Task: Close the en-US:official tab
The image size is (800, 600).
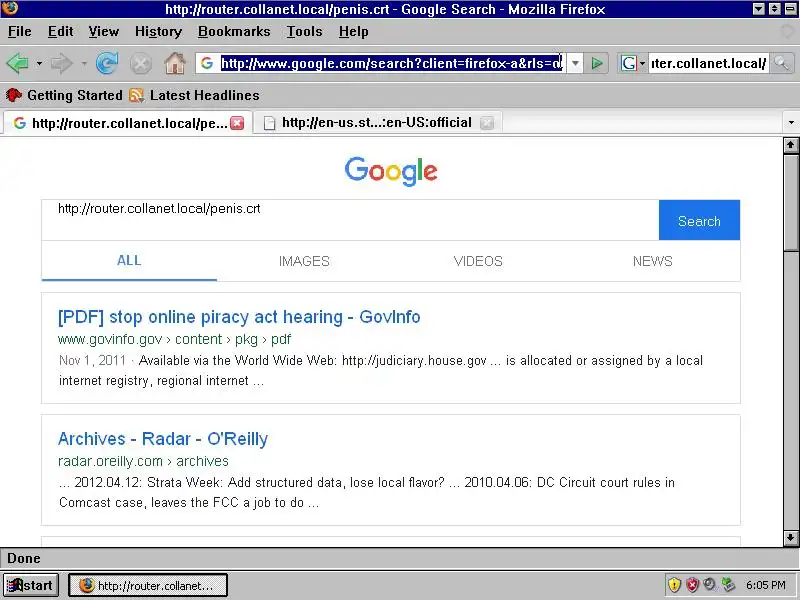Action: [487, 123]
